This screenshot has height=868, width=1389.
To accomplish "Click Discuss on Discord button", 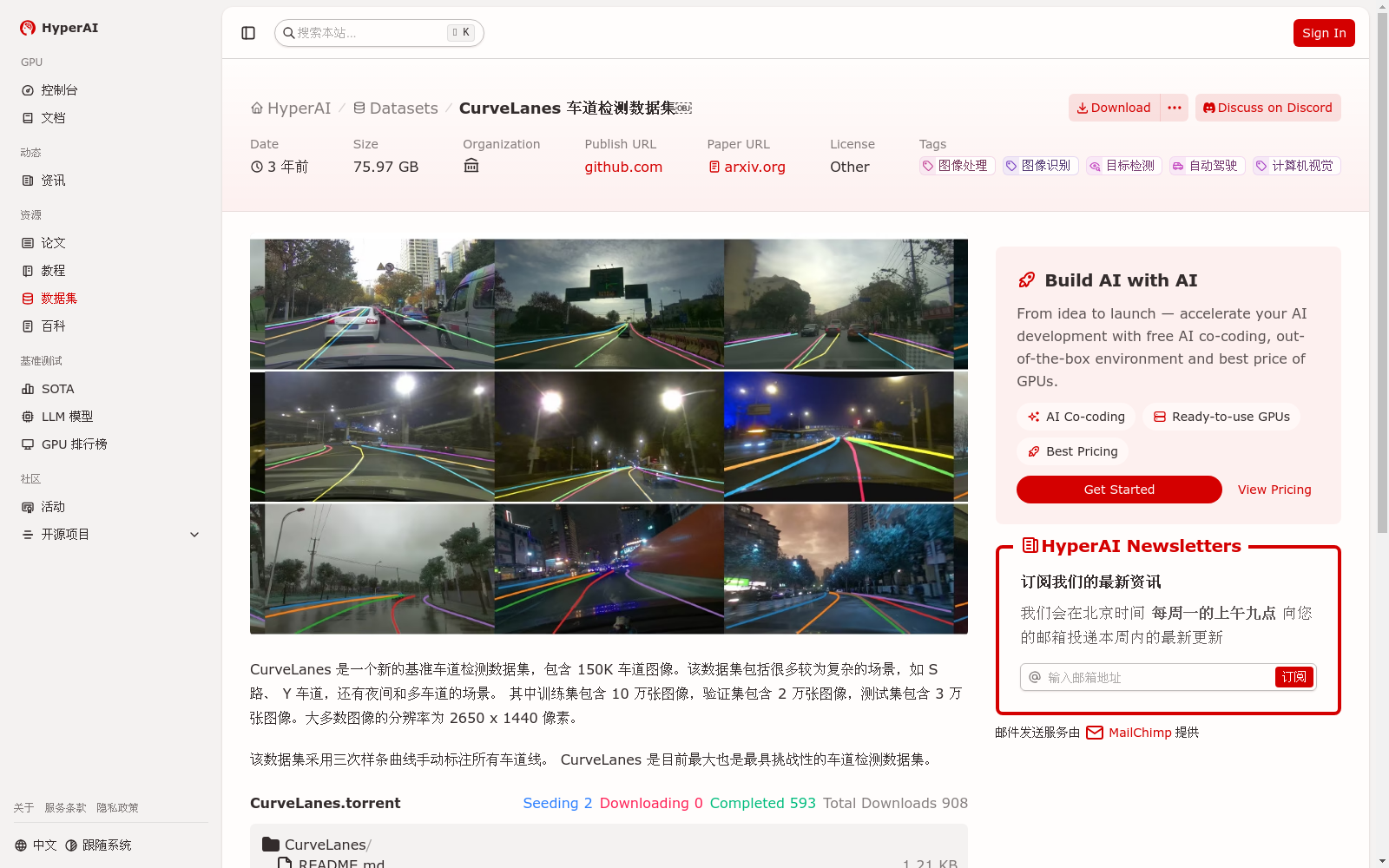I will point(1267,108).
